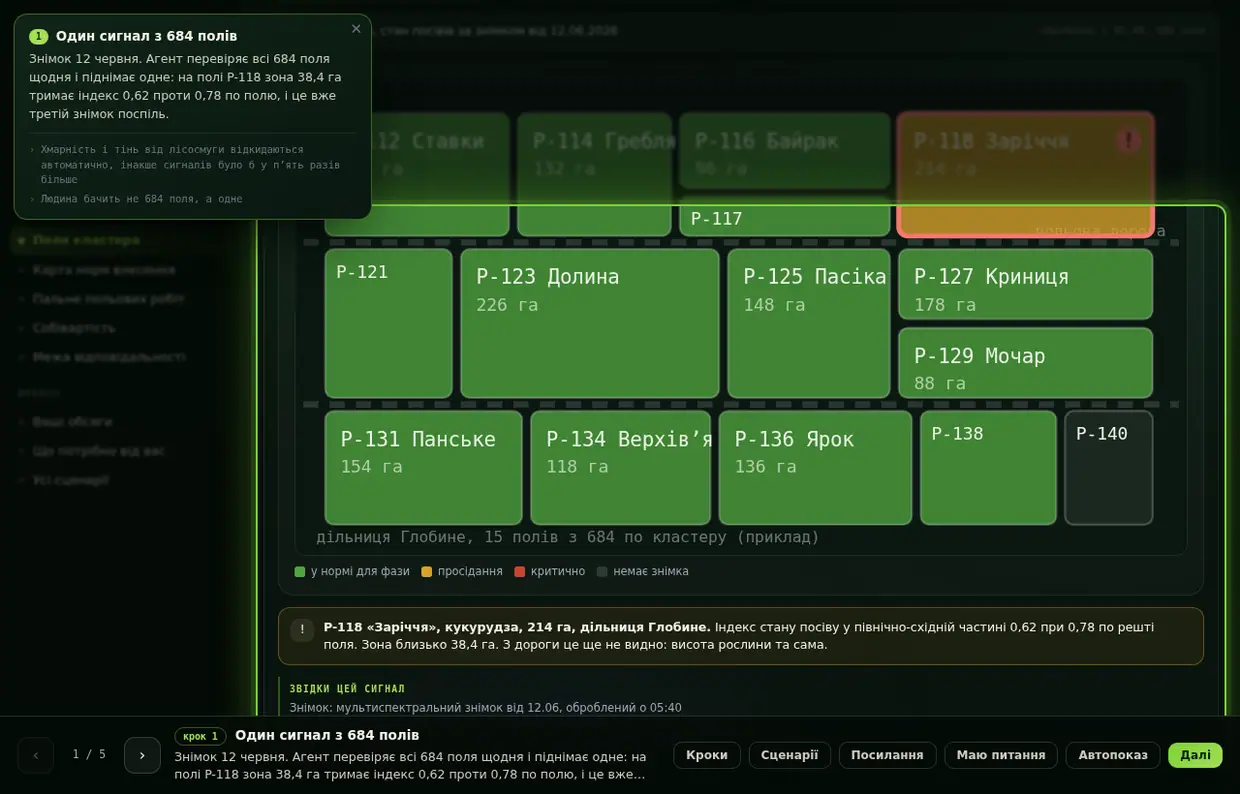Click the «Маю питання» button
The width and height of the screenshot is (1240, 794).
point(1001,755)
